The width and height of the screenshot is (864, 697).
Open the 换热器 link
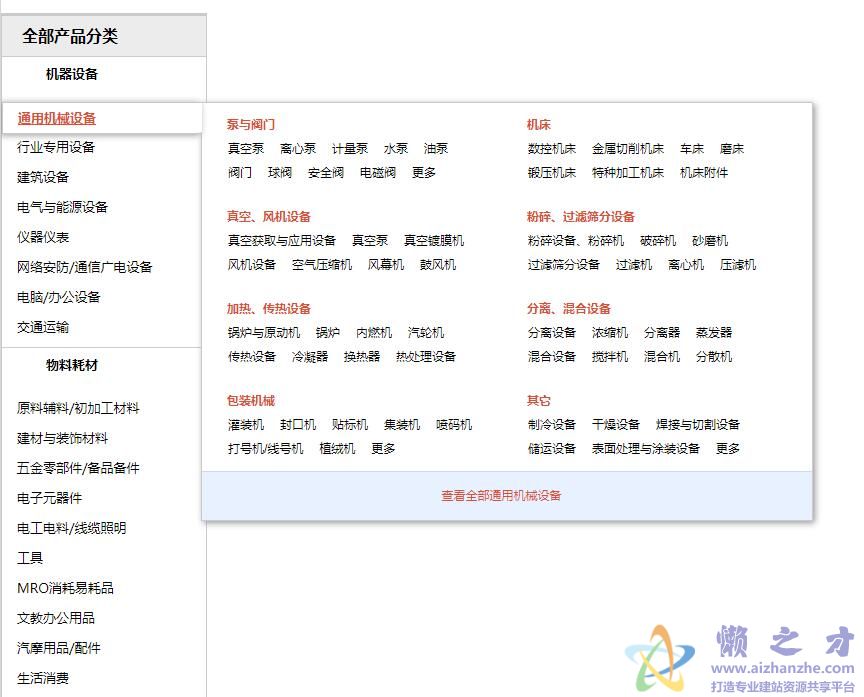tap(361, 356)
